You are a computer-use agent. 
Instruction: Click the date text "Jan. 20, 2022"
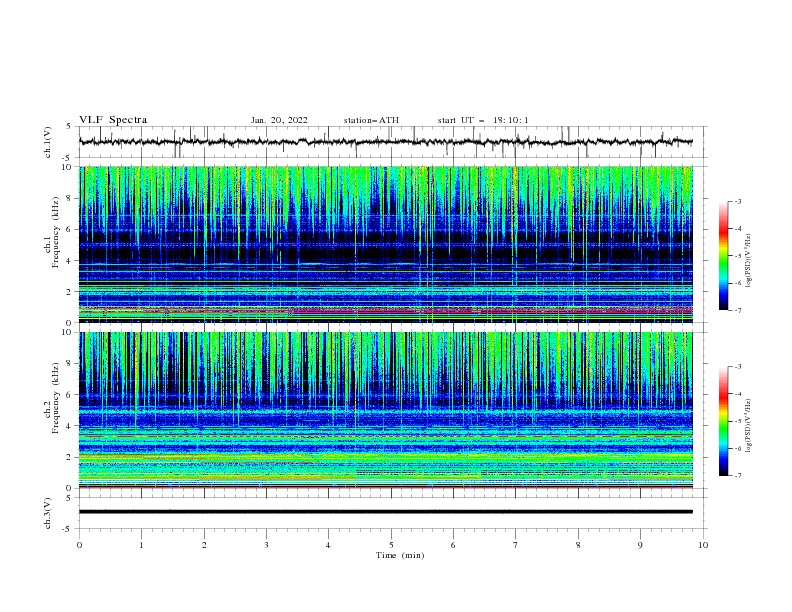[279, 120]
